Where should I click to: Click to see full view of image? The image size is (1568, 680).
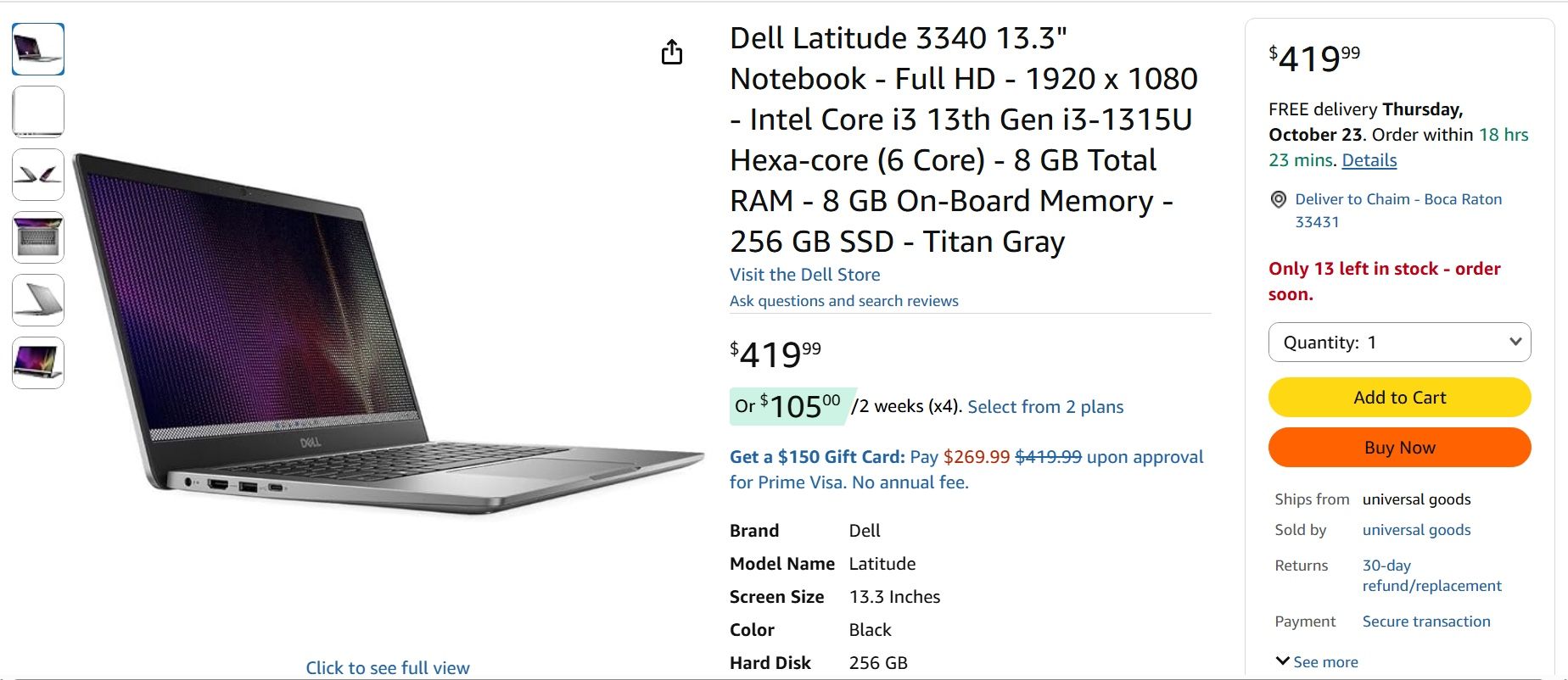pyautogui.click(x=387, y=667)
